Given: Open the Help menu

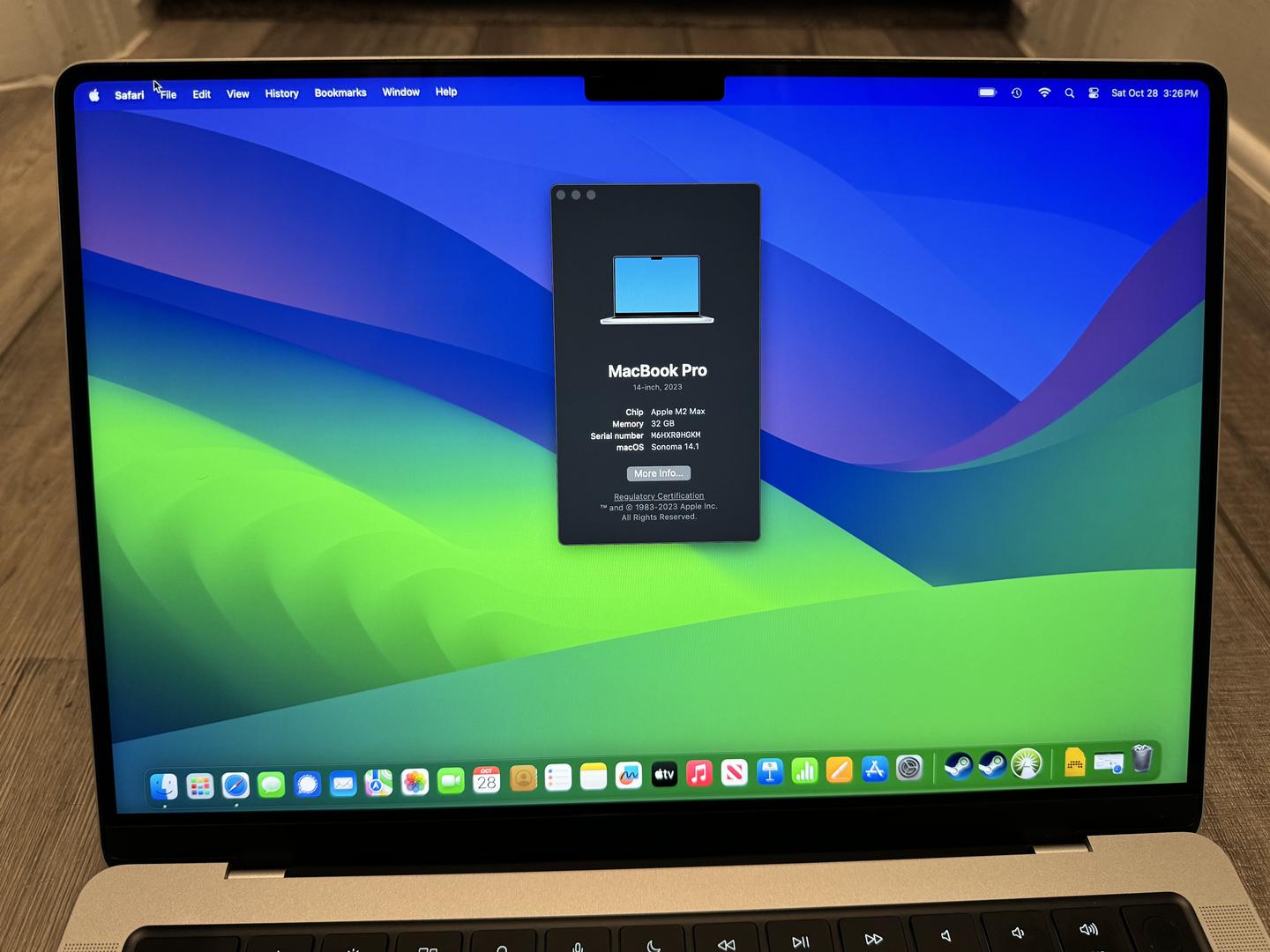Looking at the screenshot, I should click(x=446, y=92).
